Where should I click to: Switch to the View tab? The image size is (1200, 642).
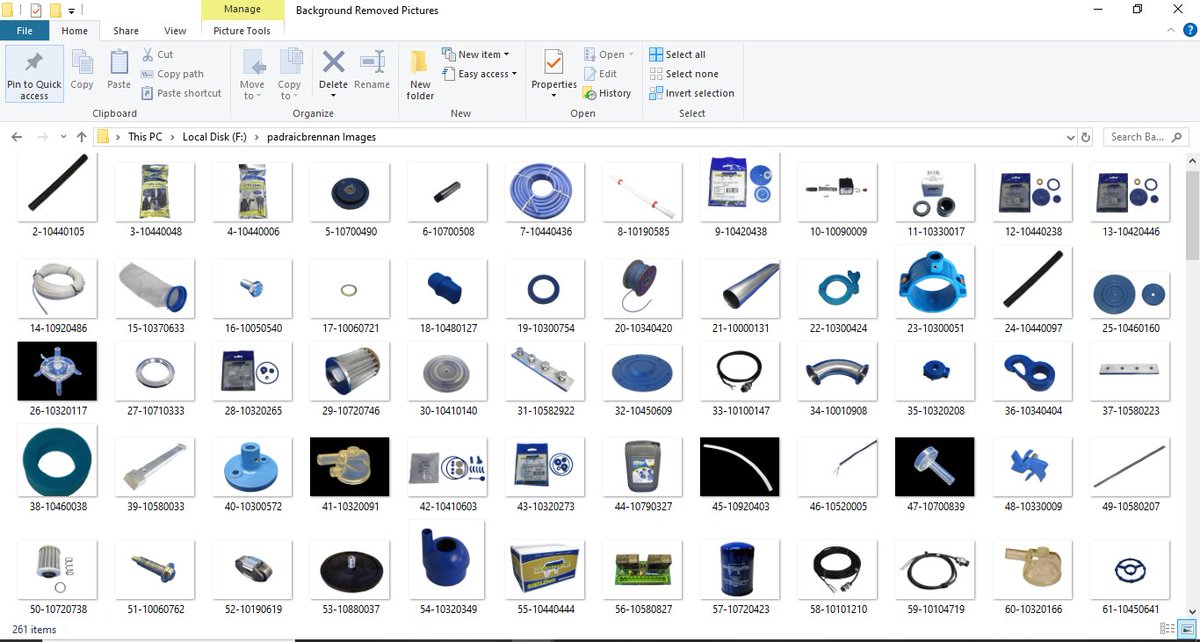175,31
